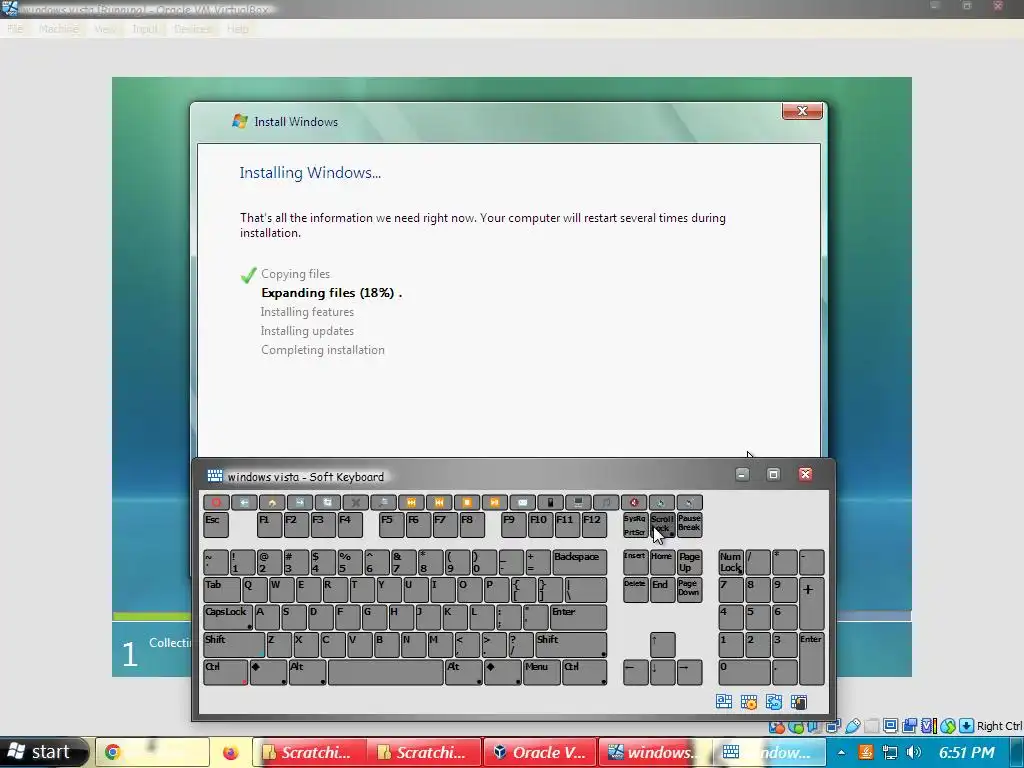Click the mouse integration status icon
The image size is (1024, 768).
(x=948, y=726)
